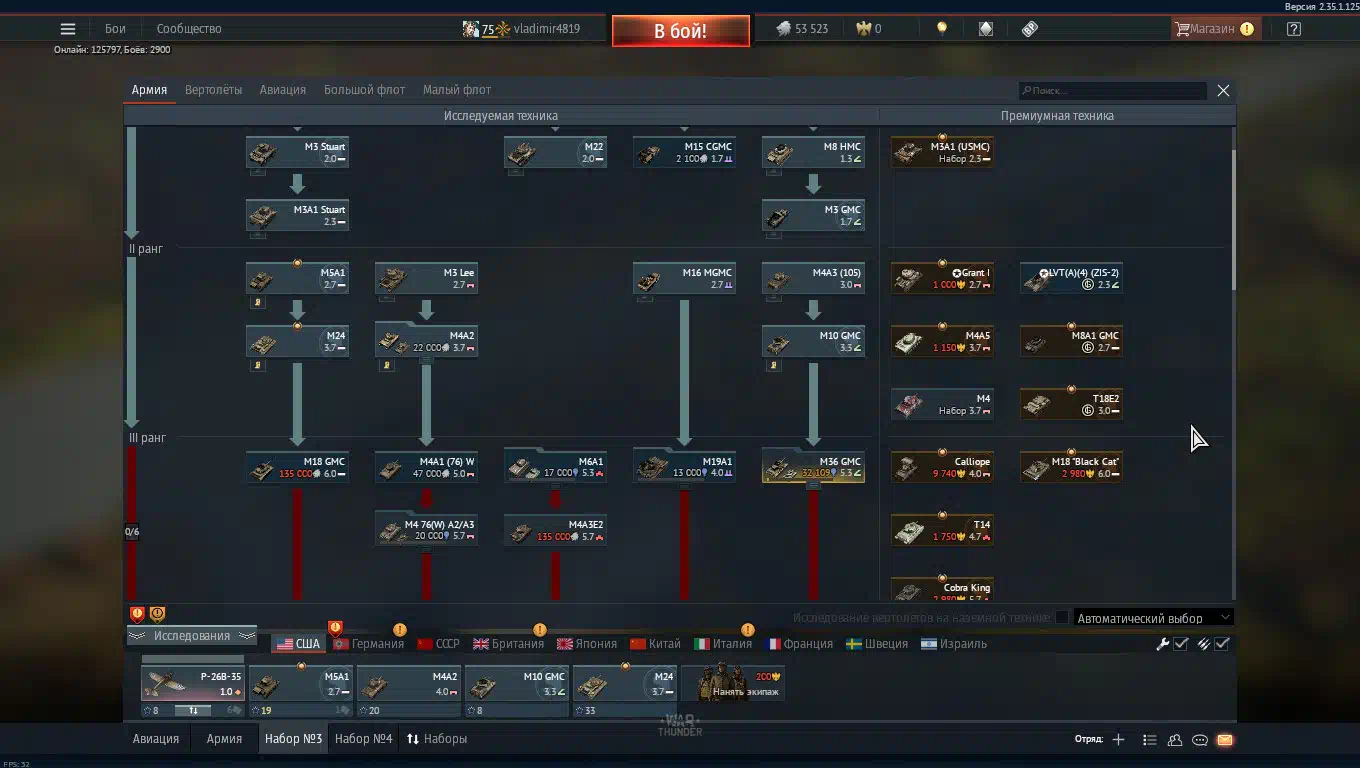1360x768 pixels.
Task: Click the red 'В бой!' button
Action: point(681,31)
